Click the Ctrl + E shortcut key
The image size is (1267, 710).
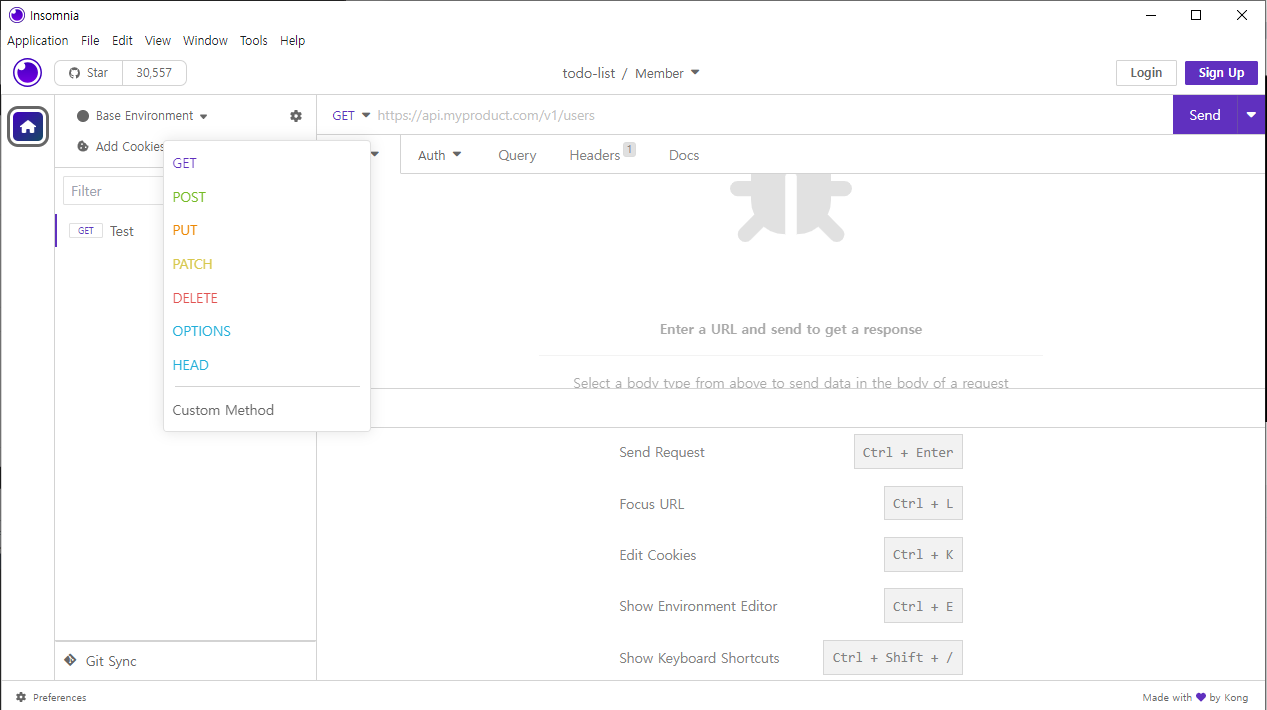[923, 606]
